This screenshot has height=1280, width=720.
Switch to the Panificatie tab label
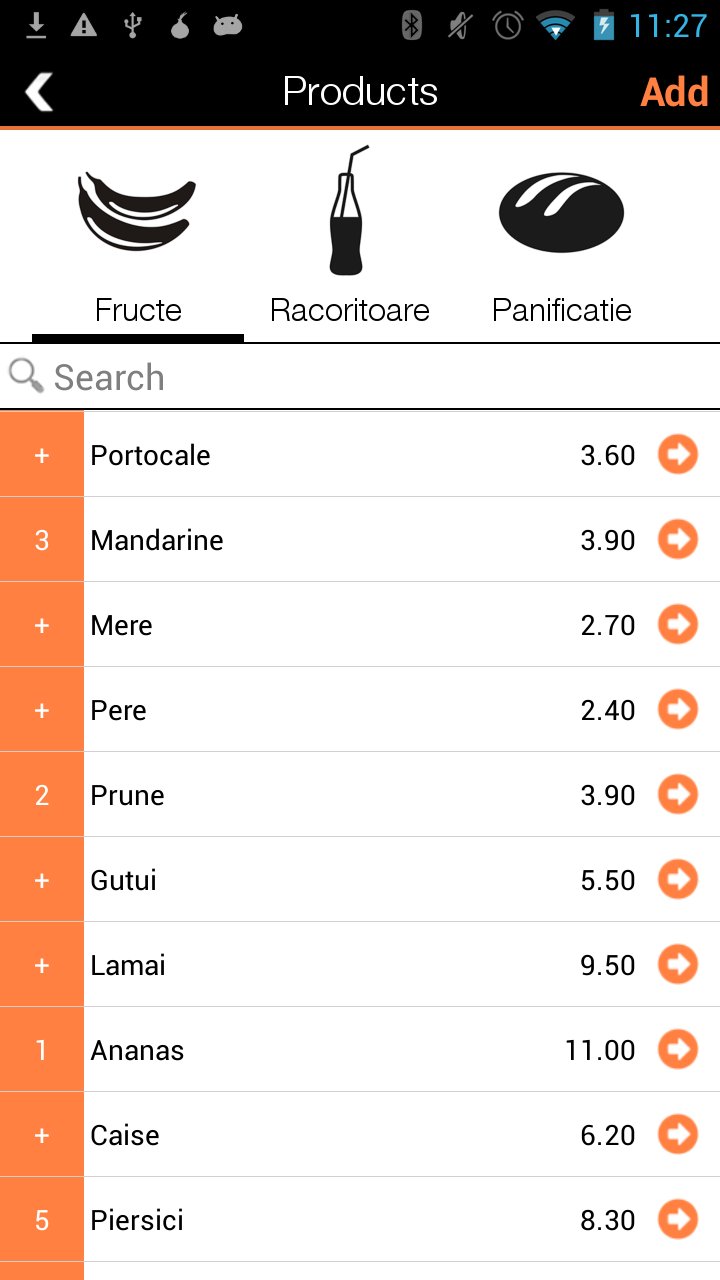click(562, 310)
